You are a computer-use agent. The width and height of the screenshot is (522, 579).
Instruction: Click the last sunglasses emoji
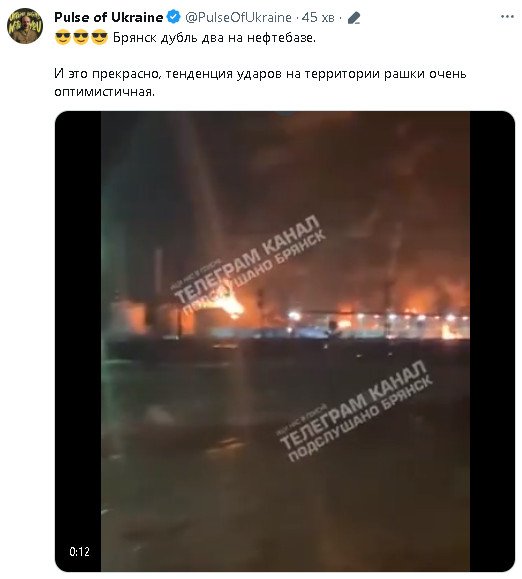click(99, 38)
